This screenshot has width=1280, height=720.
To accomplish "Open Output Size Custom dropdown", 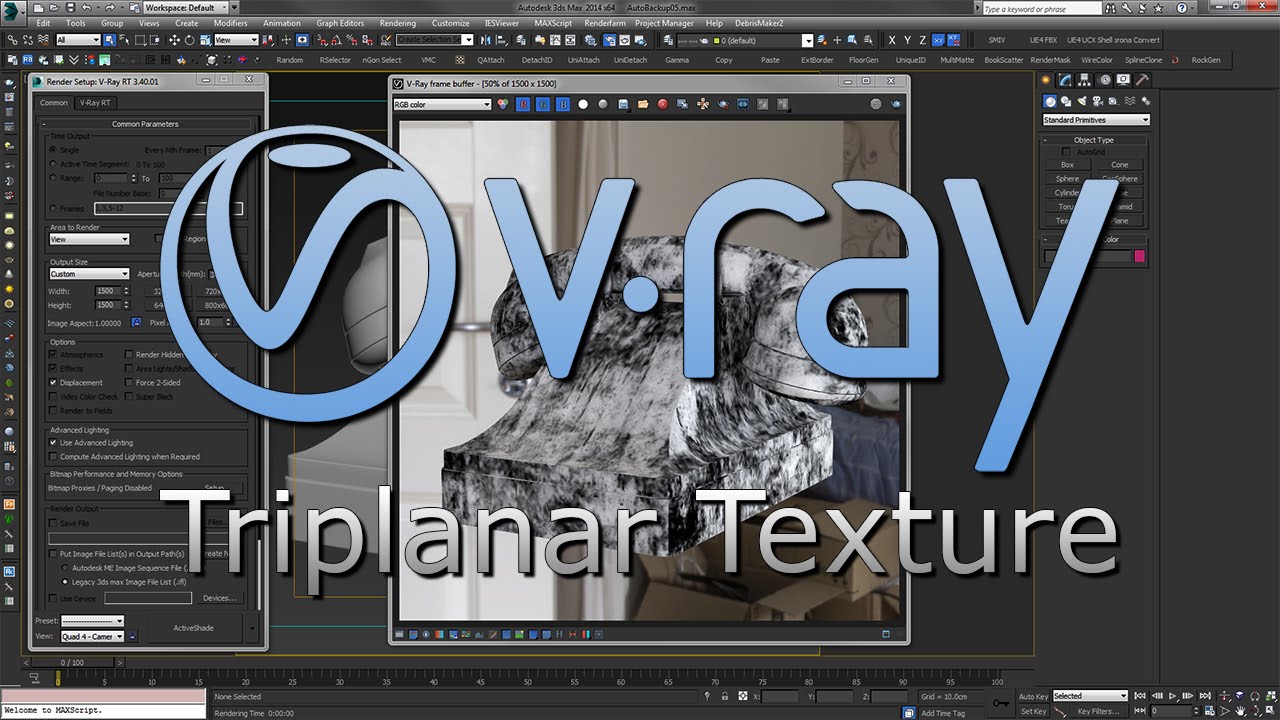I will point(89,274).
